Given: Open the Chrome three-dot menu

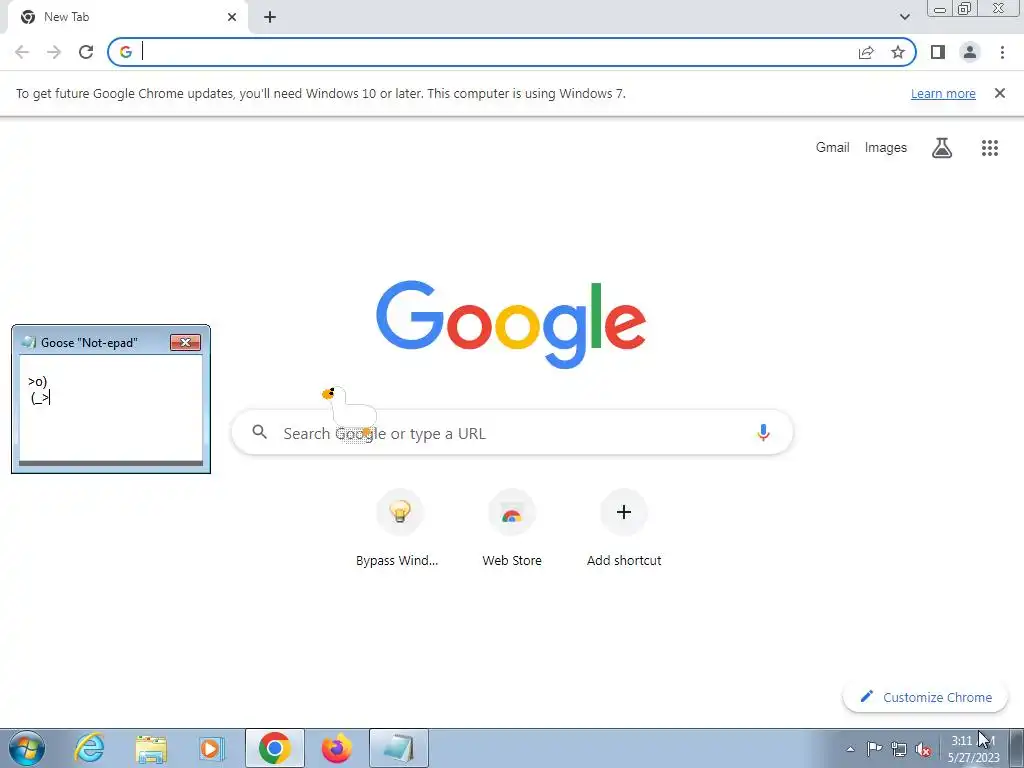Looking at the screenshot, I should 1002,52.
